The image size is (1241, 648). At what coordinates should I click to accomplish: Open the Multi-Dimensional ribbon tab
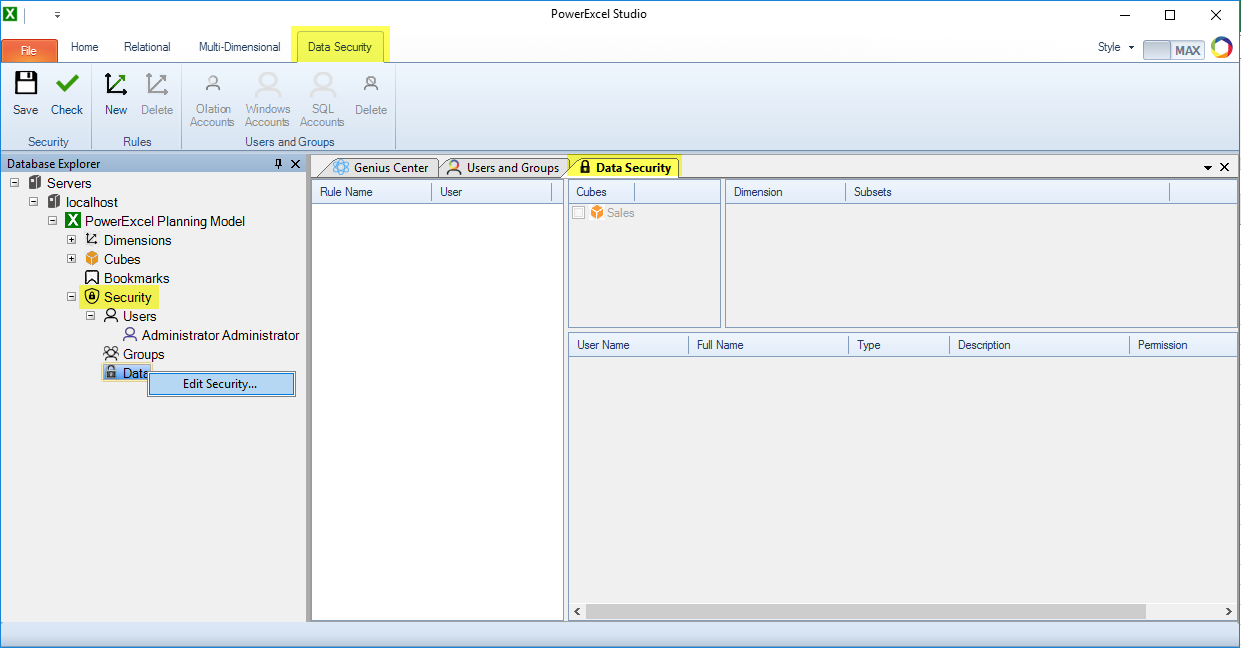pyautogui.click(x=240, y=47)
